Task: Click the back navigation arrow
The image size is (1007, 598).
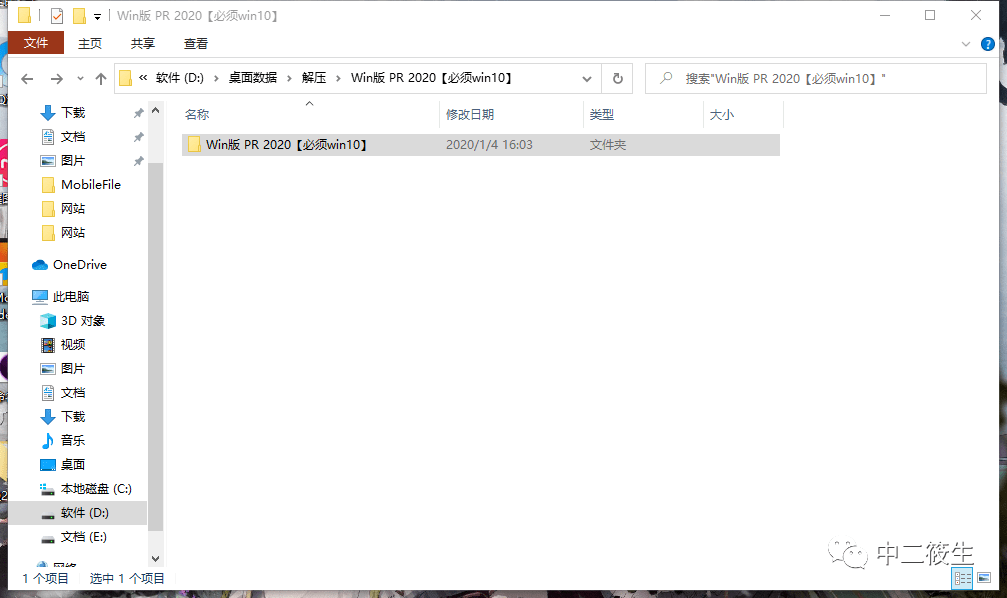Action: pos(26,78)
